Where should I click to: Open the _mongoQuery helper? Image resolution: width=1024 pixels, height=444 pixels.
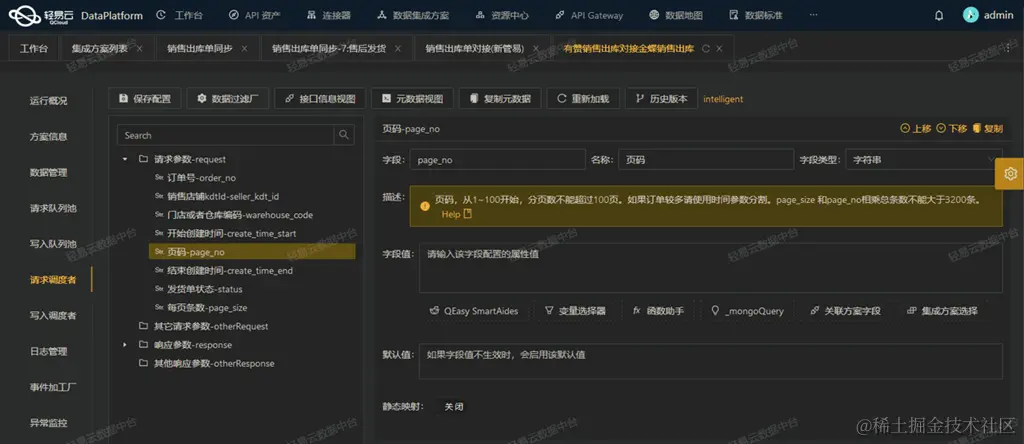[747, 311]
